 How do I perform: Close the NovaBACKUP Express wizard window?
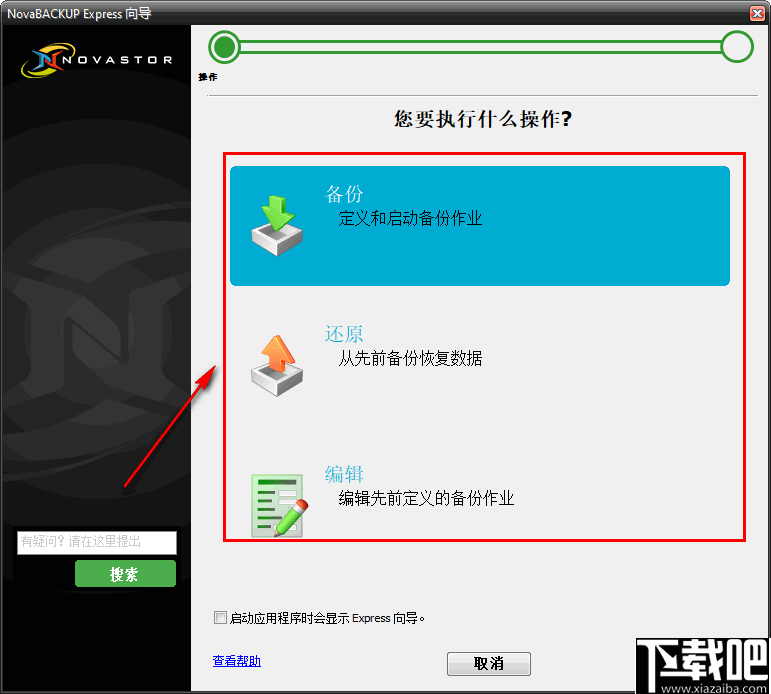(x=757, y=13)
